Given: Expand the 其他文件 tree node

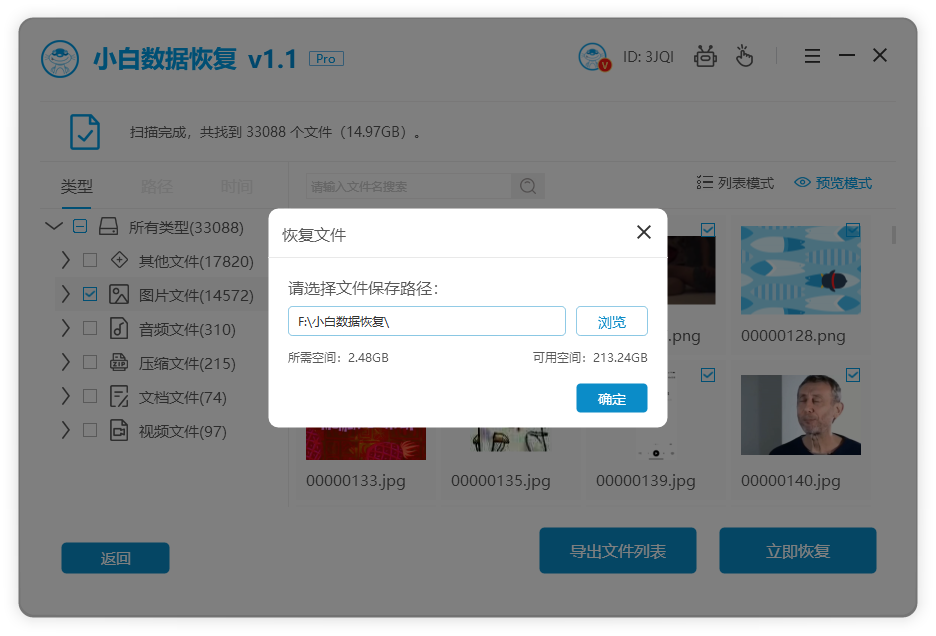Looking at the screenshot, I should pyautogui.click(x=66, y=261).
